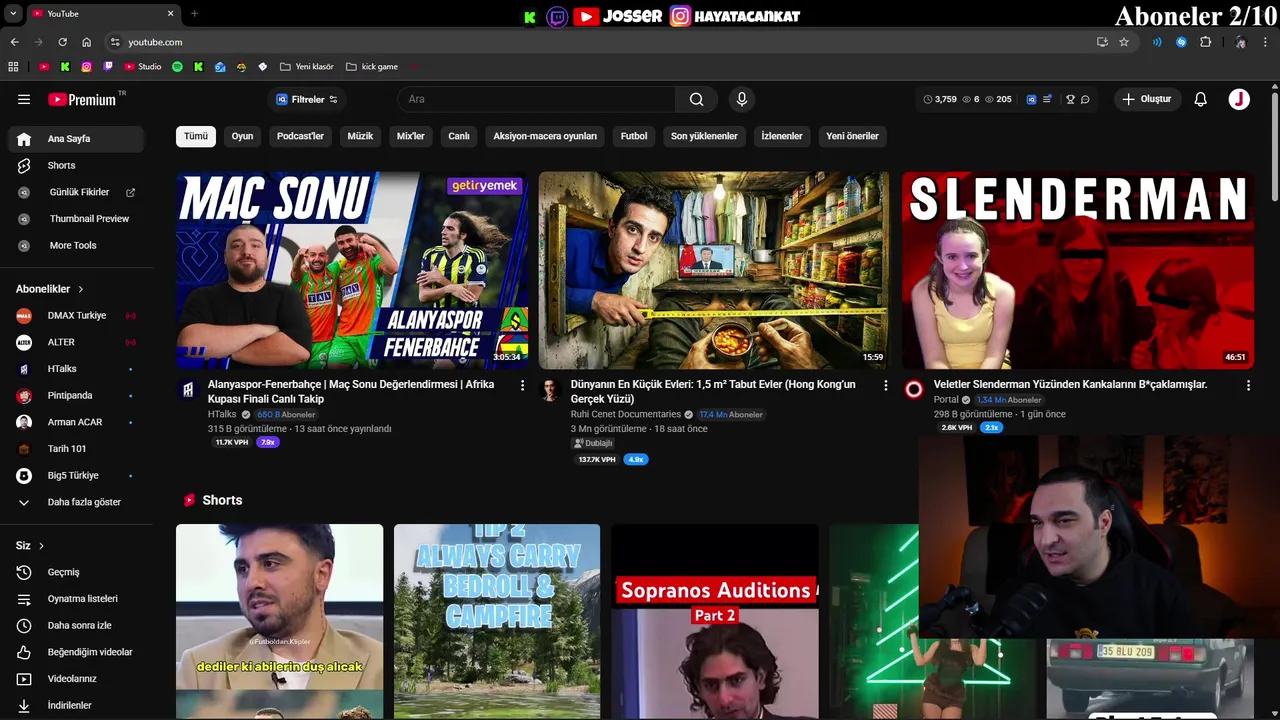1280x720 pixels.
Task: Click the Oluştur create button
Action: click(1147, 99)
